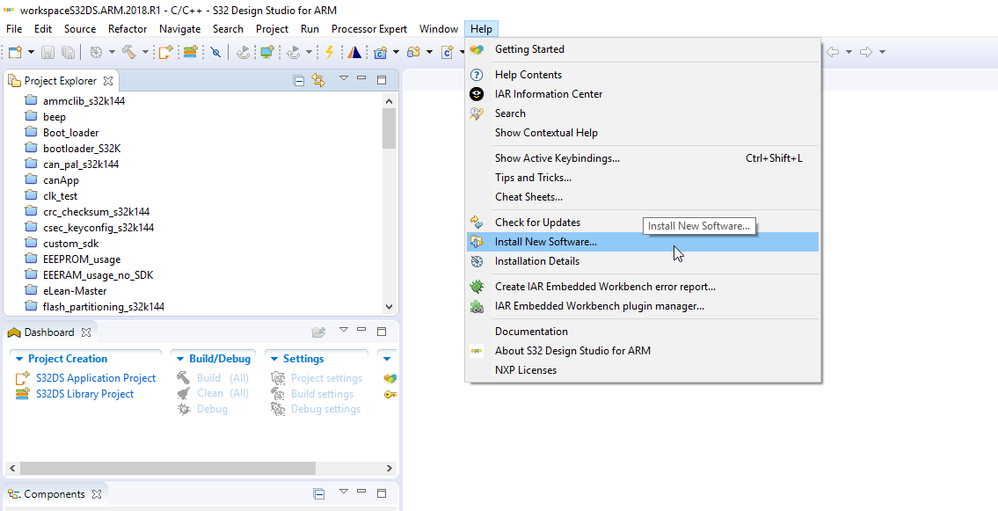Open IAR Embedded Workbench plugin manager
The image size is (998, 511).
point(642,306)
